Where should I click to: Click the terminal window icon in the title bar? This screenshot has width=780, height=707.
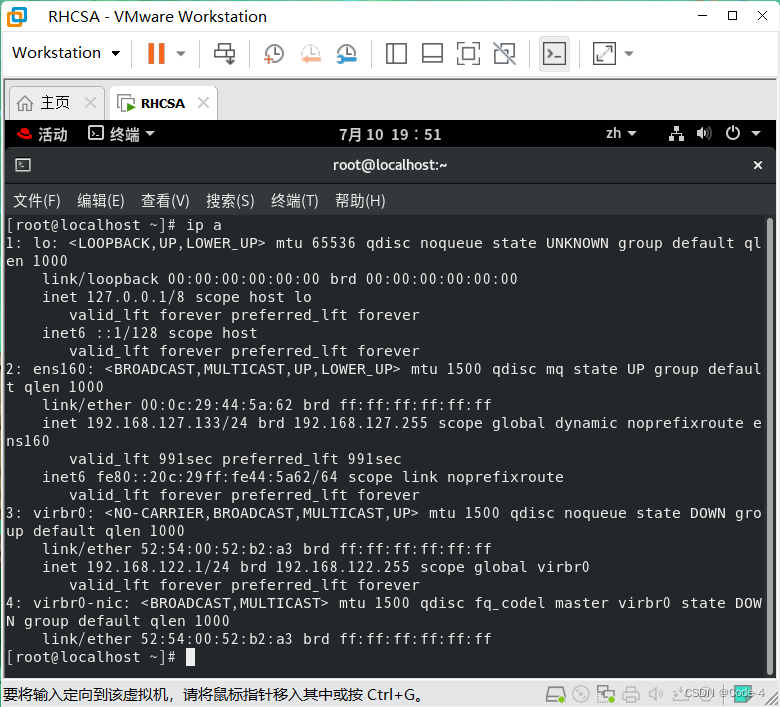[x=23, y=165]
